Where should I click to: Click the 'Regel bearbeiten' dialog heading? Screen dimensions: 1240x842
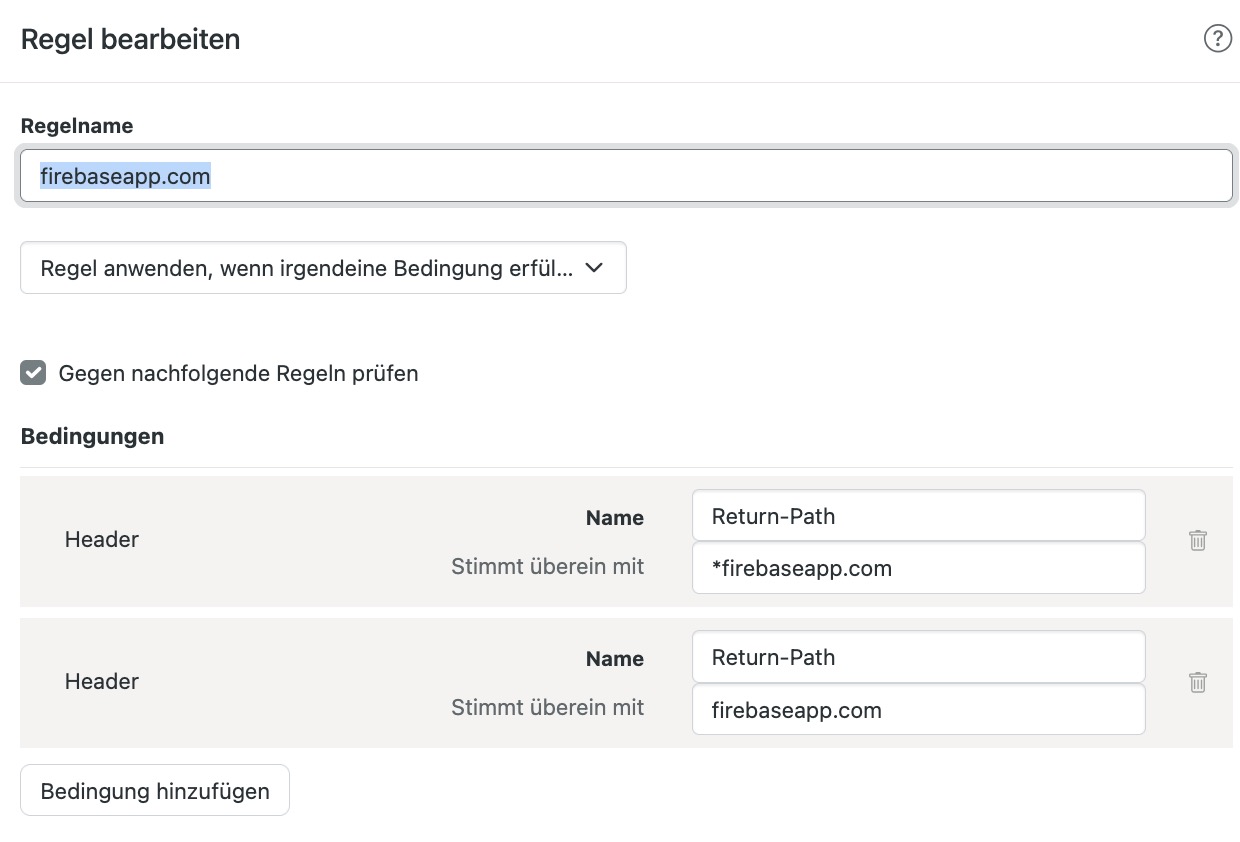pos(130,40)
